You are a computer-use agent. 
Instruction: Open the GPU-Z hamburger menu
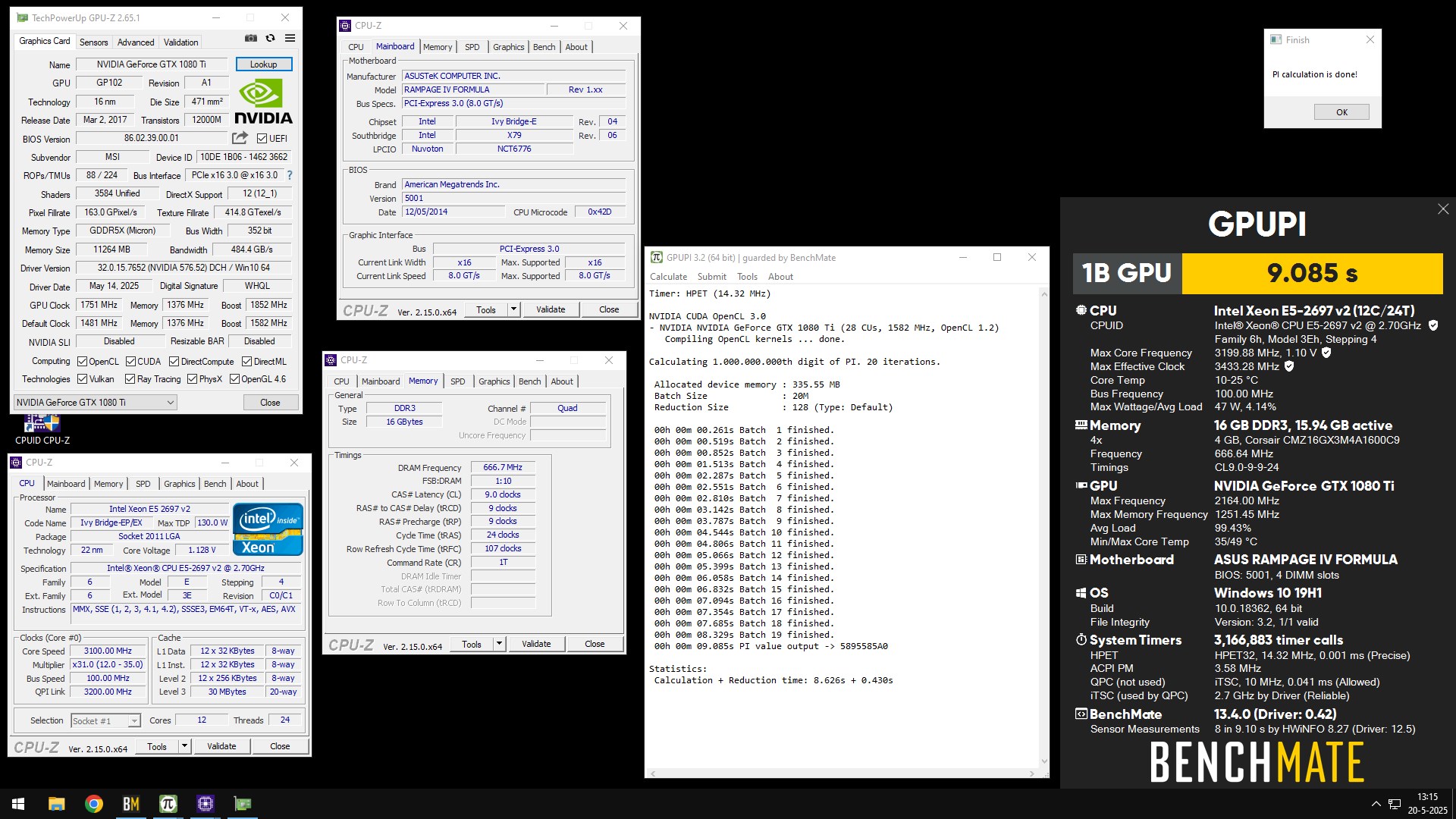pos(290,38)
